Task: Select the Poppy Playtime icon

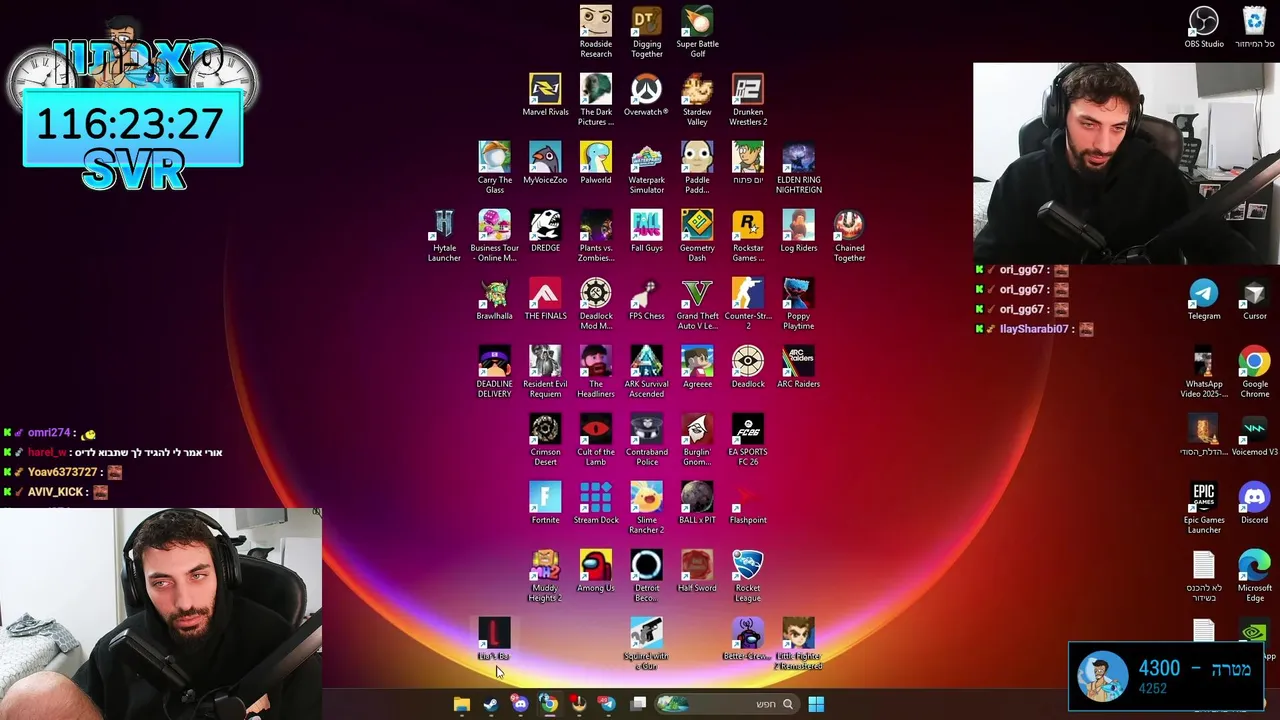Action: pyautogui.click(x=799, y=304)
